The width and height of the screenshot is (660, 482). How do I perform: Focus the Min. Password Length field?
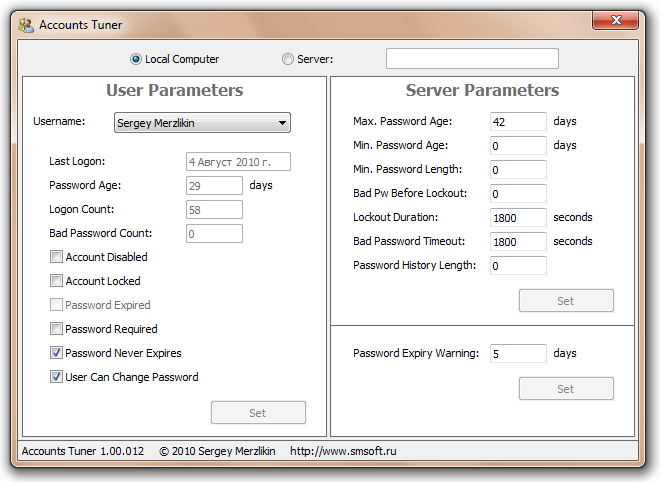[x=518, y=170]
